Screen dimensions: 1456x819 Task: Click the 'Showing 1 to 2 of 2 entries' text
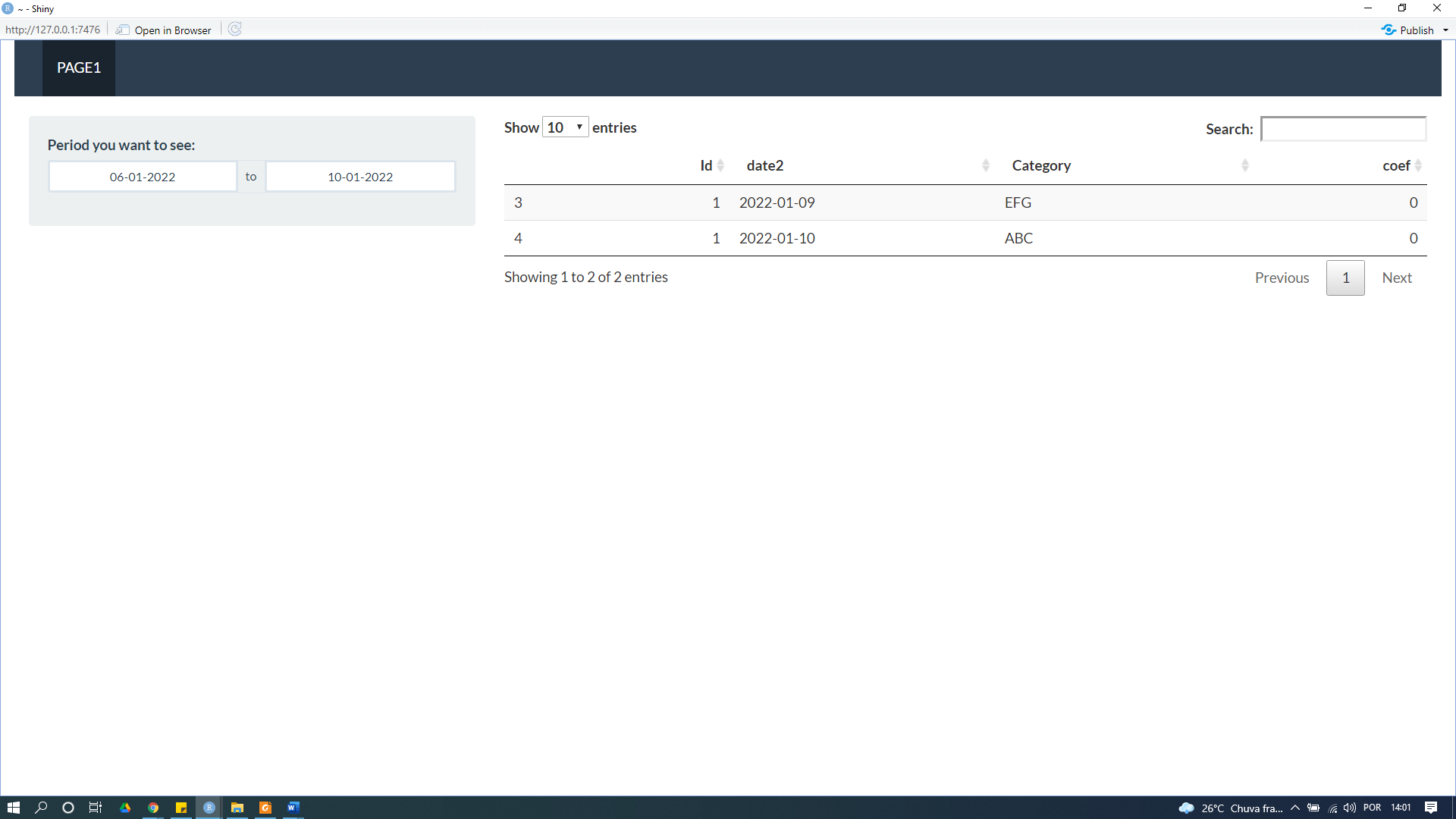point(586,277)
